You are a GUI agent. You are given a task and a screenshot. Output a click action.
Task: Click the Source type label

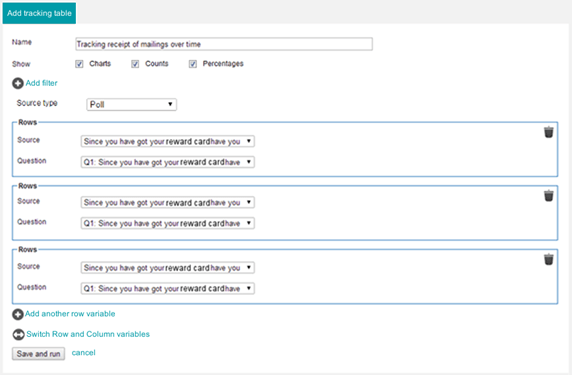click(37, 103)
